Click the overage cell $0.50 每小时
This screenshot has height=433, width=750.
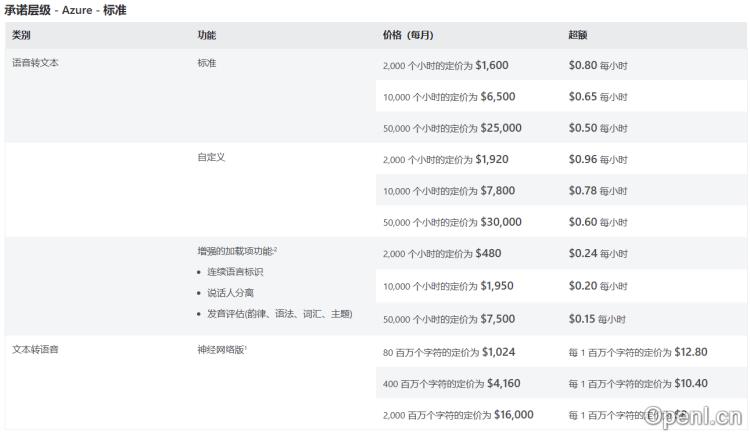point(598,128)
